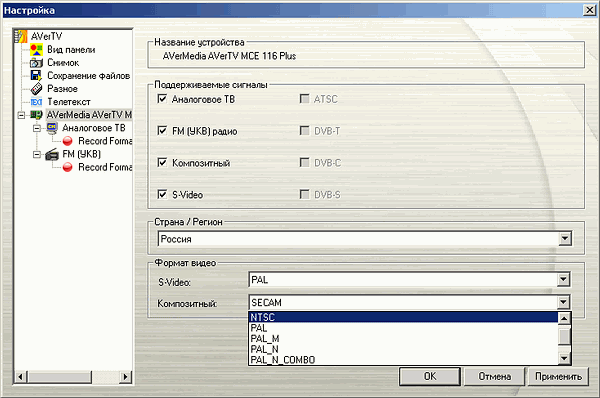Image resolution: width=600 pixels, height=398 pixels.
Task: Click the Разное tree icon
Action: click(36, 89)
